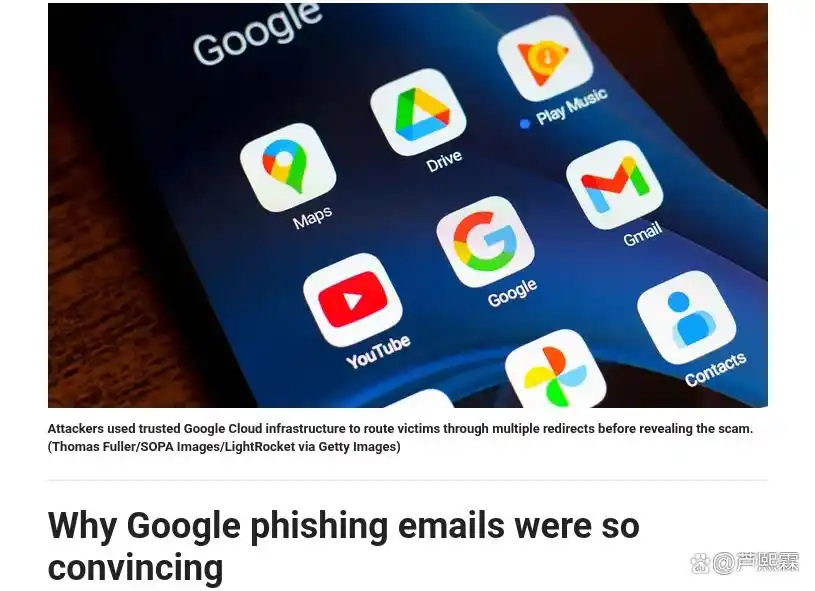This screenshot has width=815, height=591.
Task: Click the 'Contacts' label text
Action: [715, 369]
